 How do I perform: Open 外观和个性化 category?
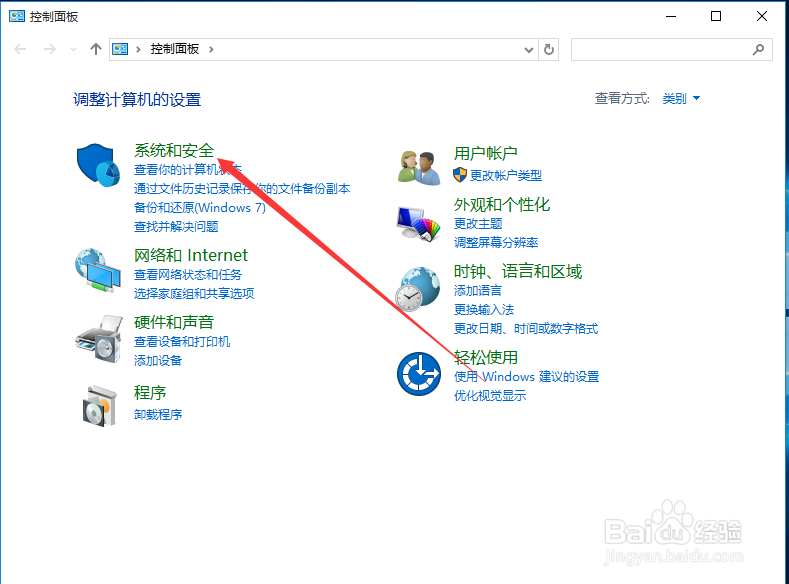point(502,204)
